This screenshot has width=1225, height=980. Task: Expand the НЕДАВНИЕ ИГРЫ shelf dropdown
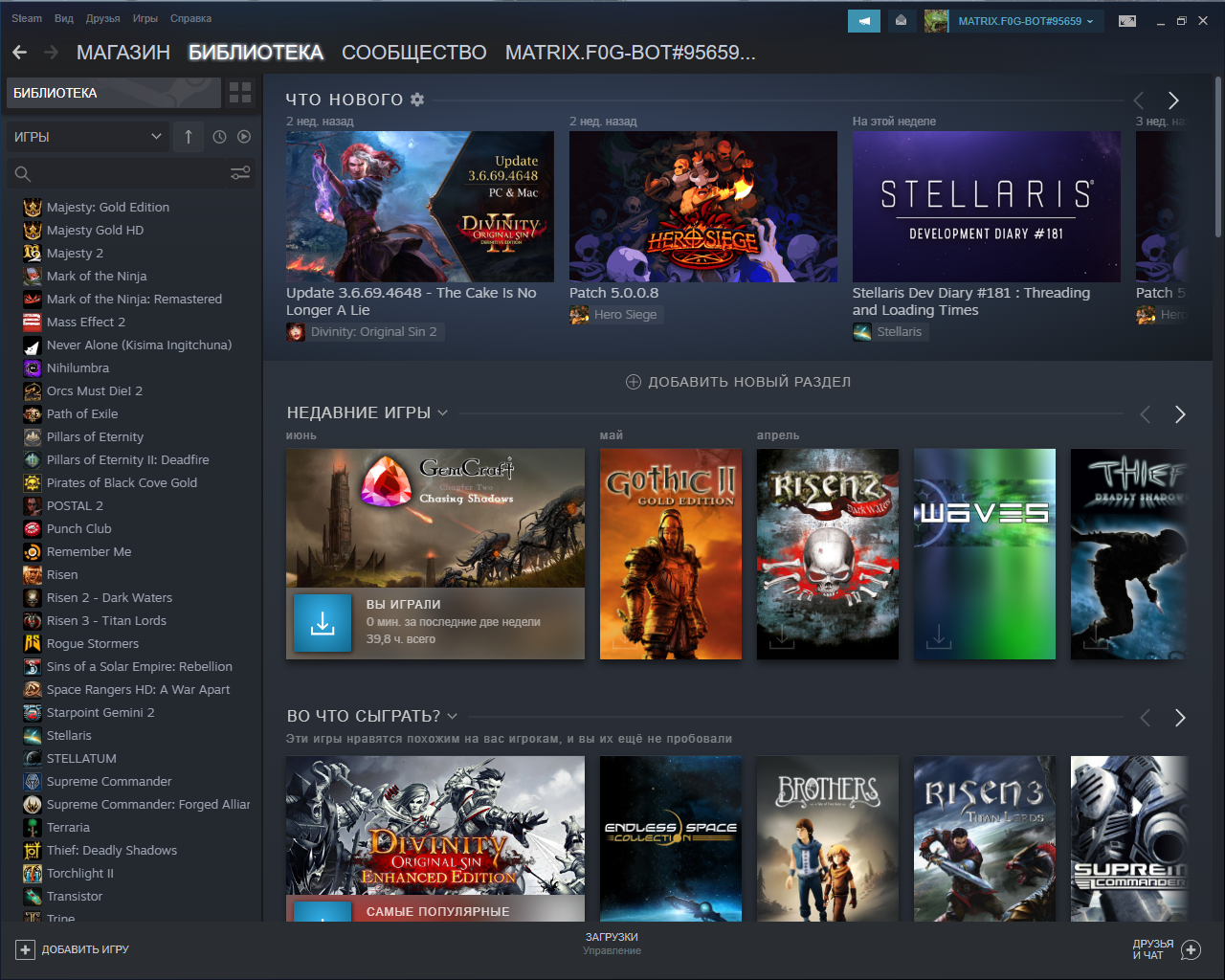[x=442, y=413]
